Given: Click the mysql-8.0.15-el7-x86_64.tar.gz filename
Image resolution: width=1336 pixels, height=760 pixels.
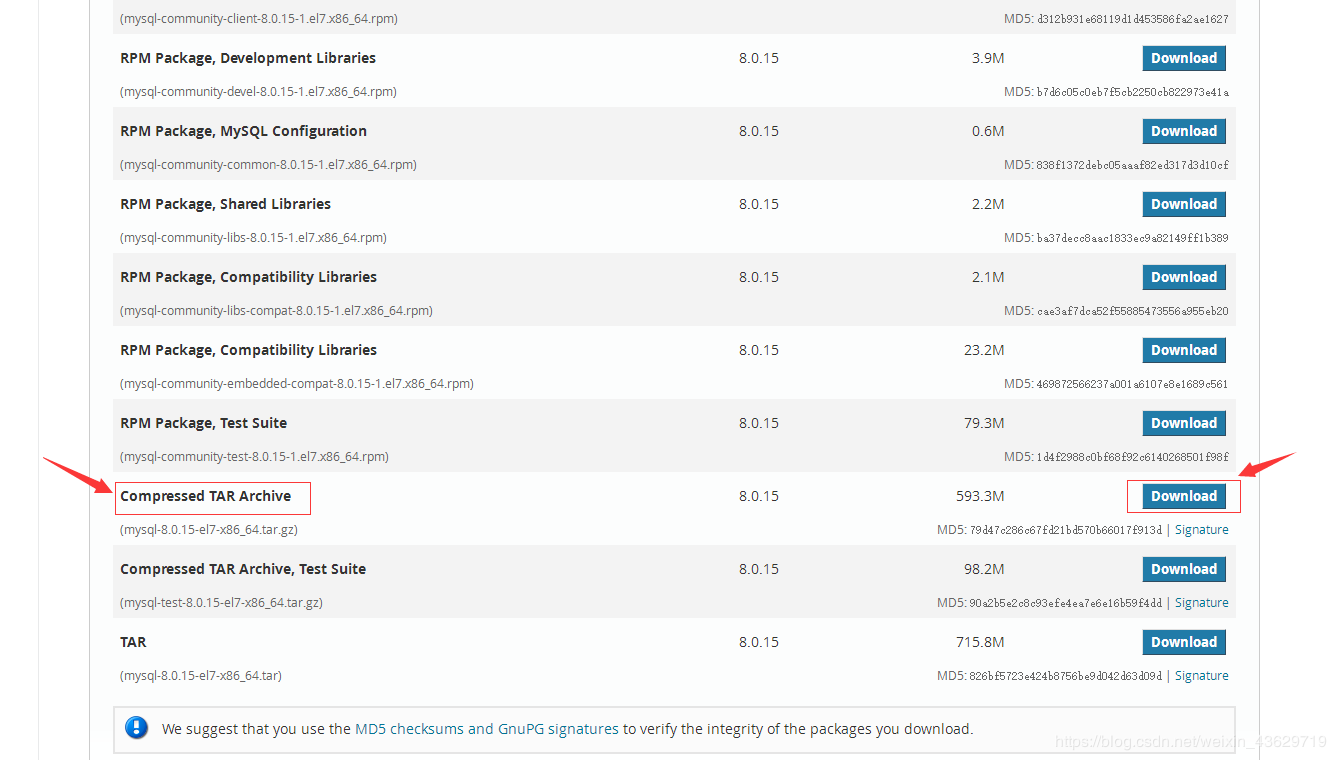Looking at the screenshot, I should point(208,530).
